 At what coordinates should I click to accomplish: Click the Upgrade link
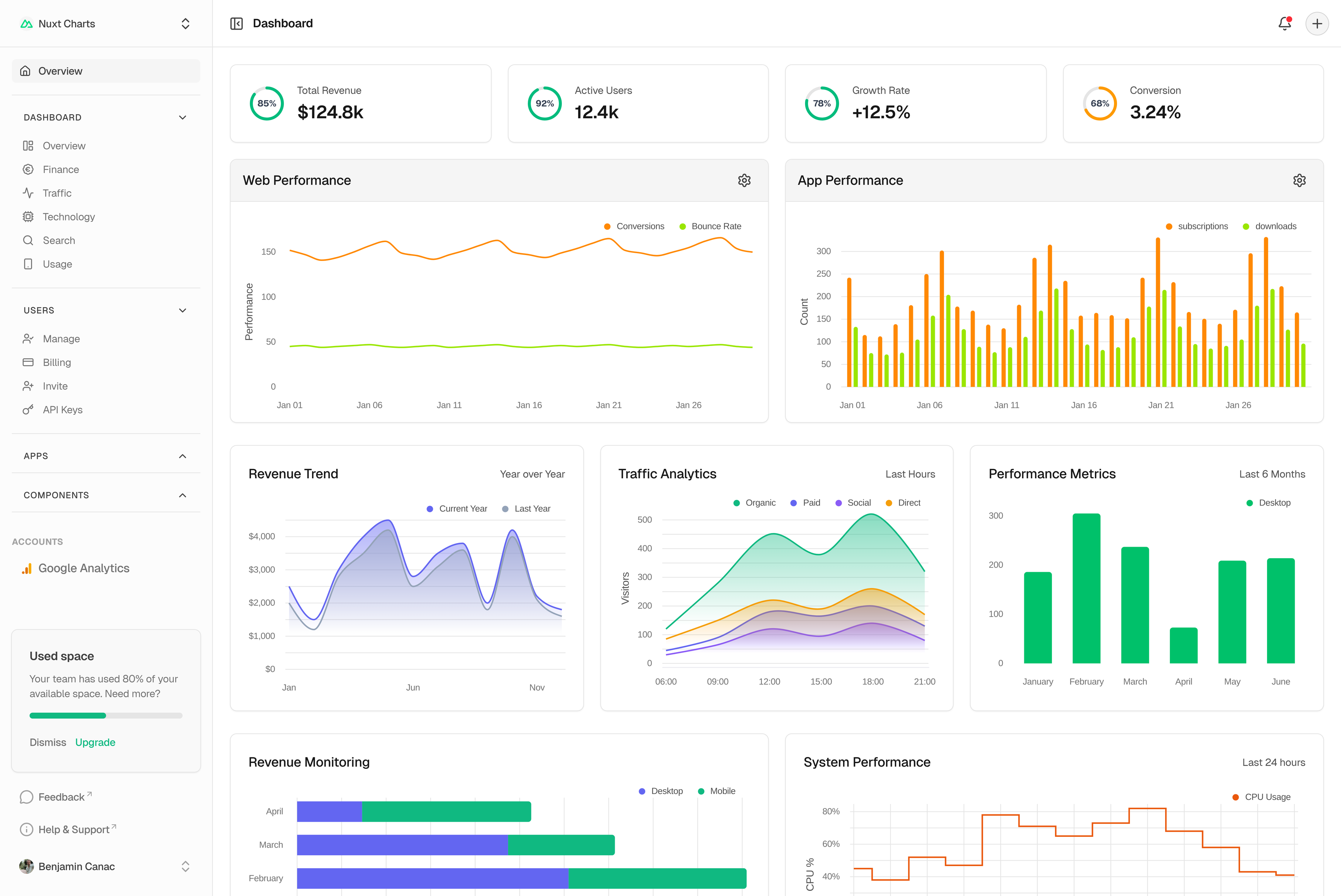[x=95, y=742]
